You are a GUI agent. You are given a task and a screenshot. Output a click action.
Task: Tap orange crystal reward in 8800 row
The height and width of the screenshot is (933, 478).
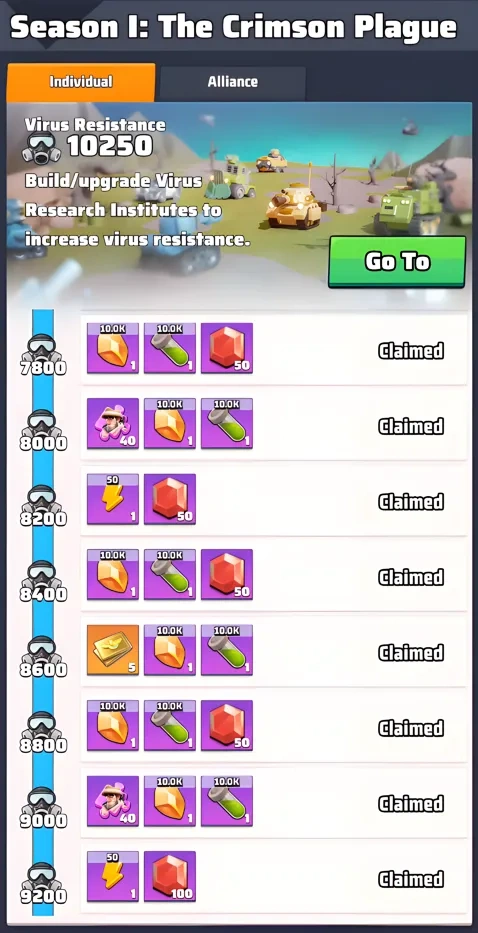(113, 726)
